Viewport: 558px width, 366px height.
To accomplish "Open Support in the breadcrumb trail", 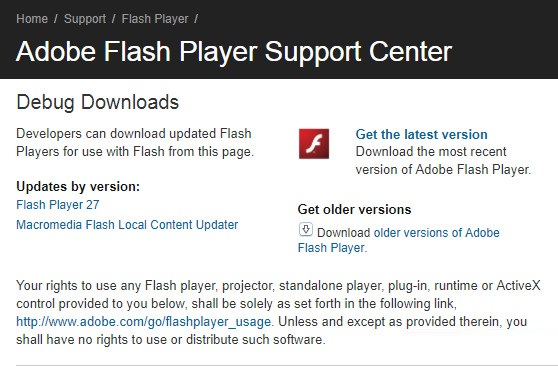I will (x=85, y=19).
